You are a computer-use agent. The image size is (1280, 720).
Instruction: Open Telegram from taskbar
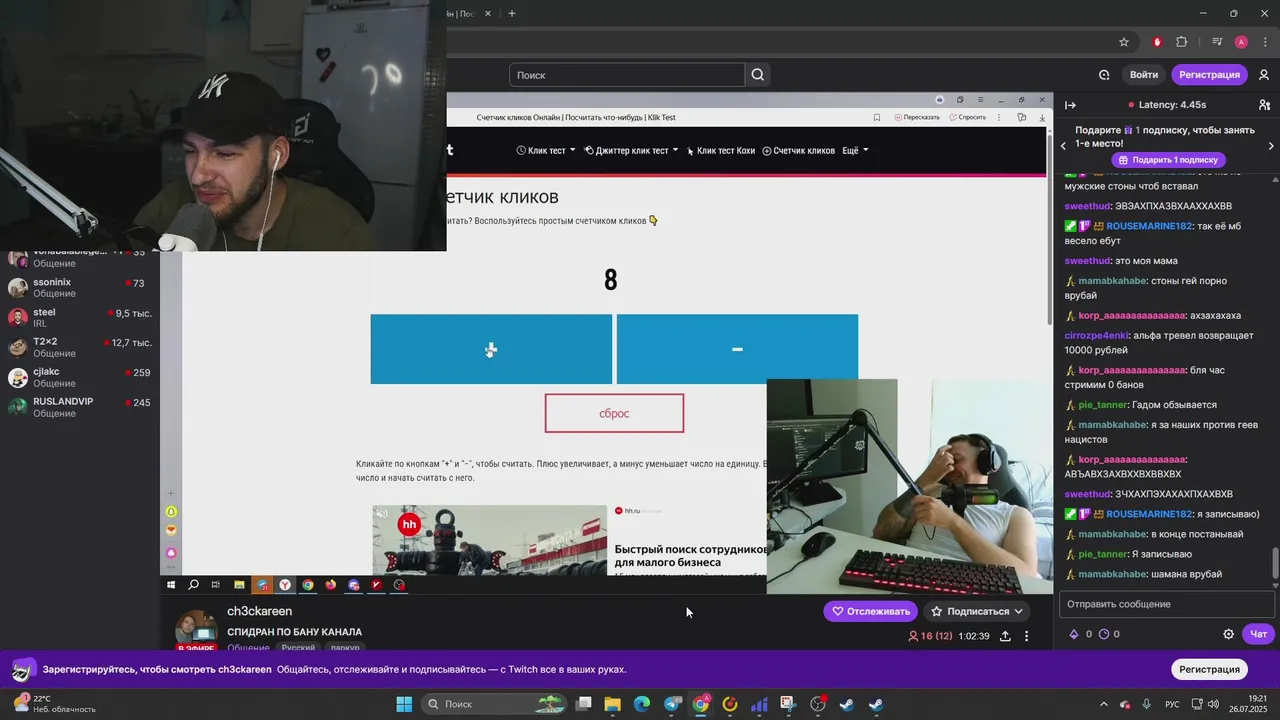click(x=672, y=704)
